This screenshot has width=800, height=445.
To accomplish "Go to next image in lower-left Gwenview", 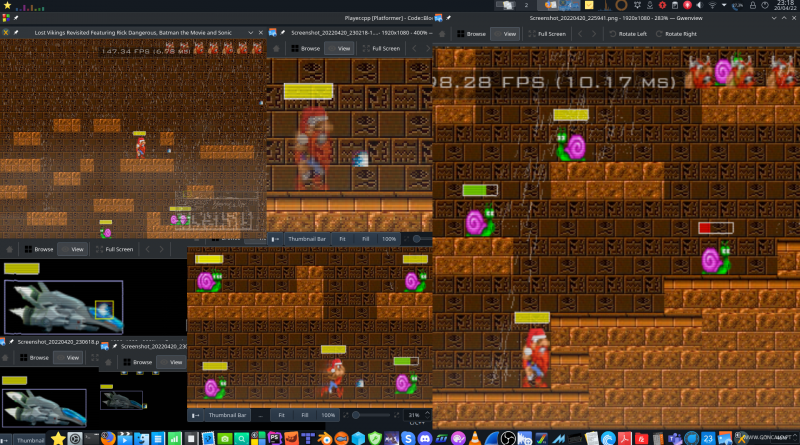I will pos(161,249).
